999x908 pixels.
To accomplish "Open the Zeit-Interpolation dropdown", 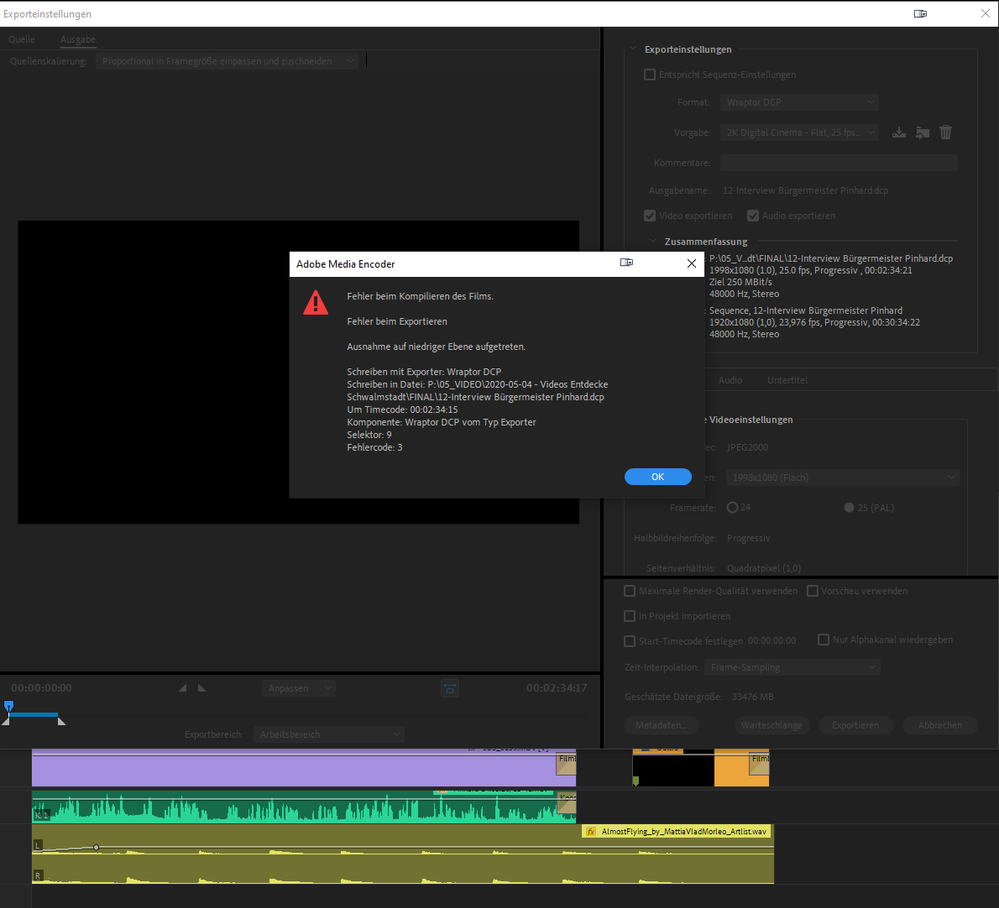I will pos(792,667).
